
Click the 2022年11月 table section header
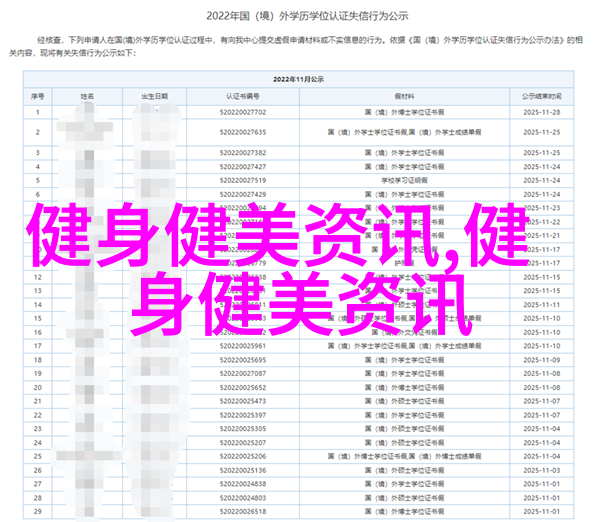(300, 78)
